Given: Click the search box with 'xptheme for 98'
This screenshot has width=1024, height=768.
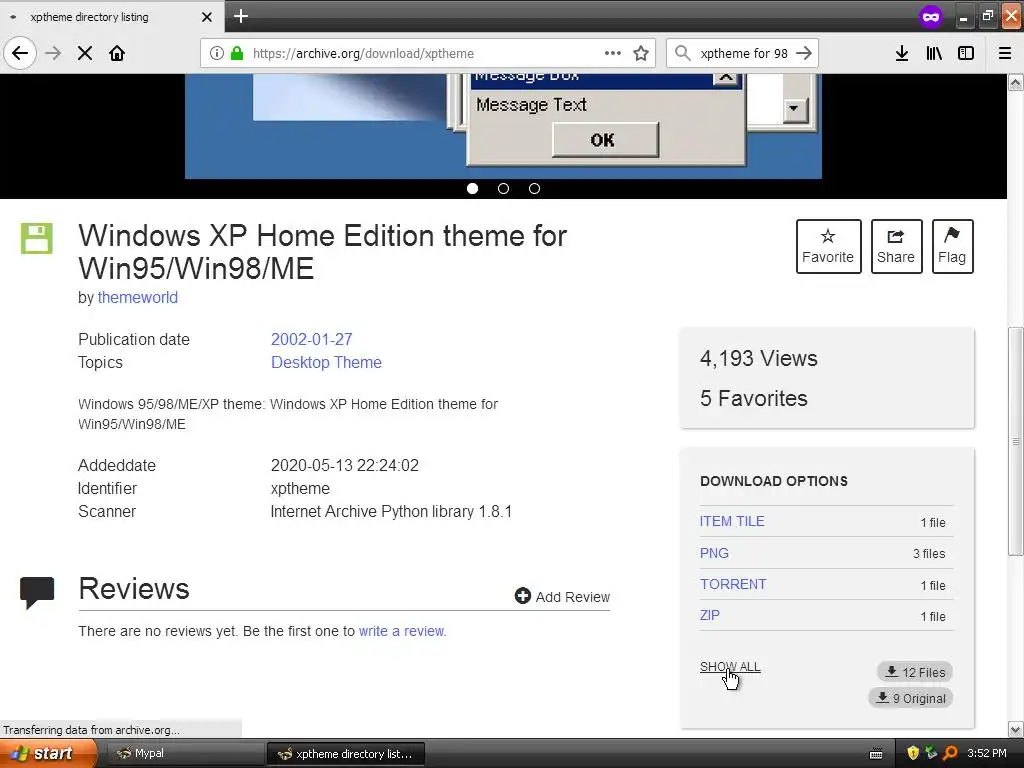Looking at the screenshot, I should click(744, 53).
